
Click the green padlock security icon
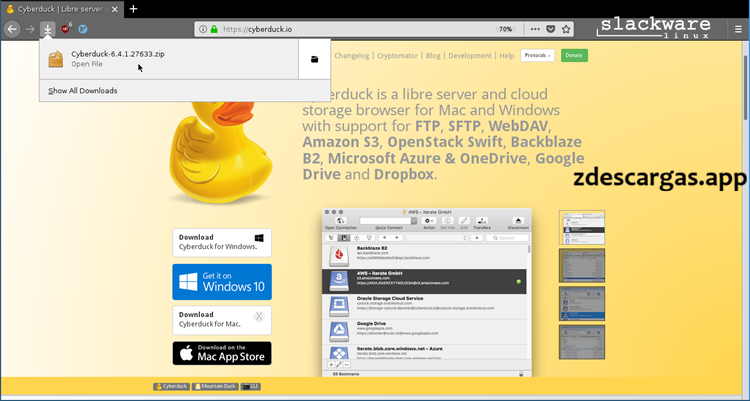[x=214, y=29]
